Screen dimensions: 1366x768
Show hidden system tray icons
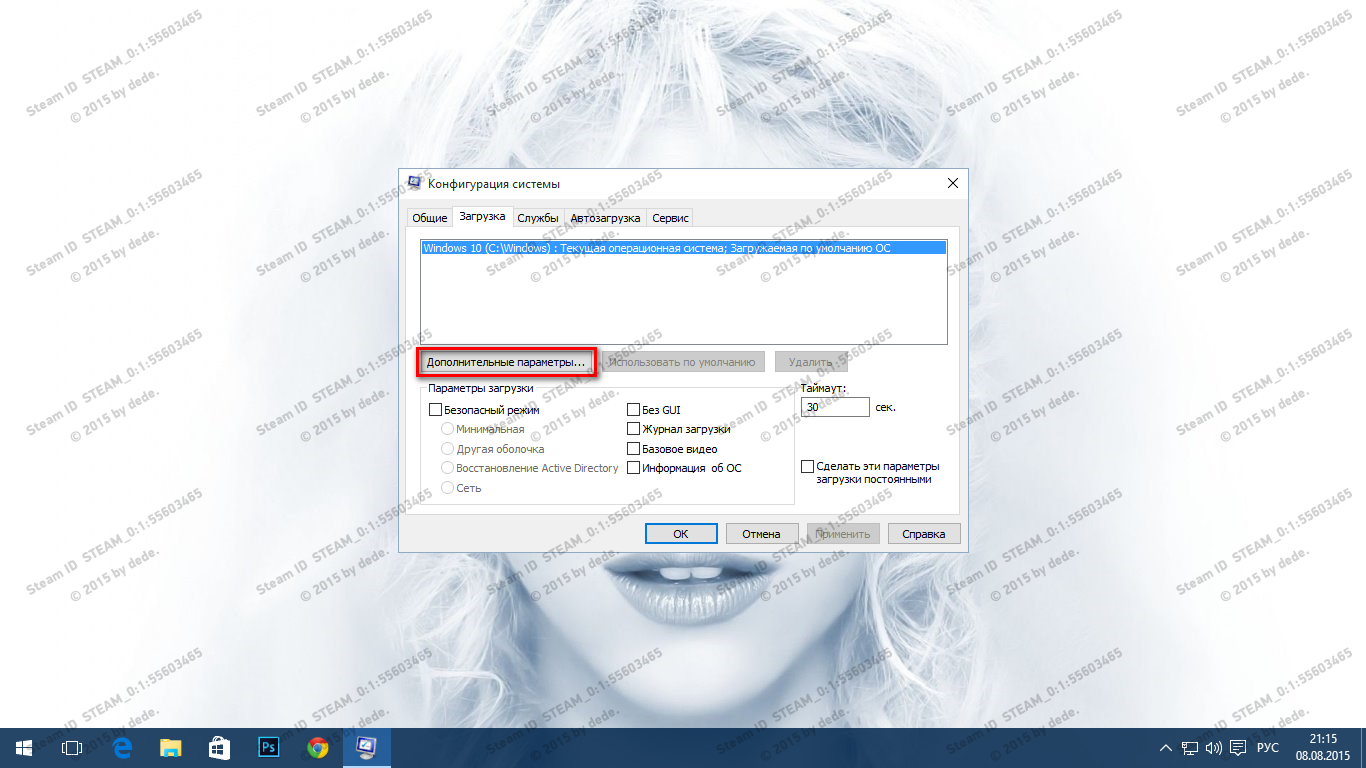1165,748
